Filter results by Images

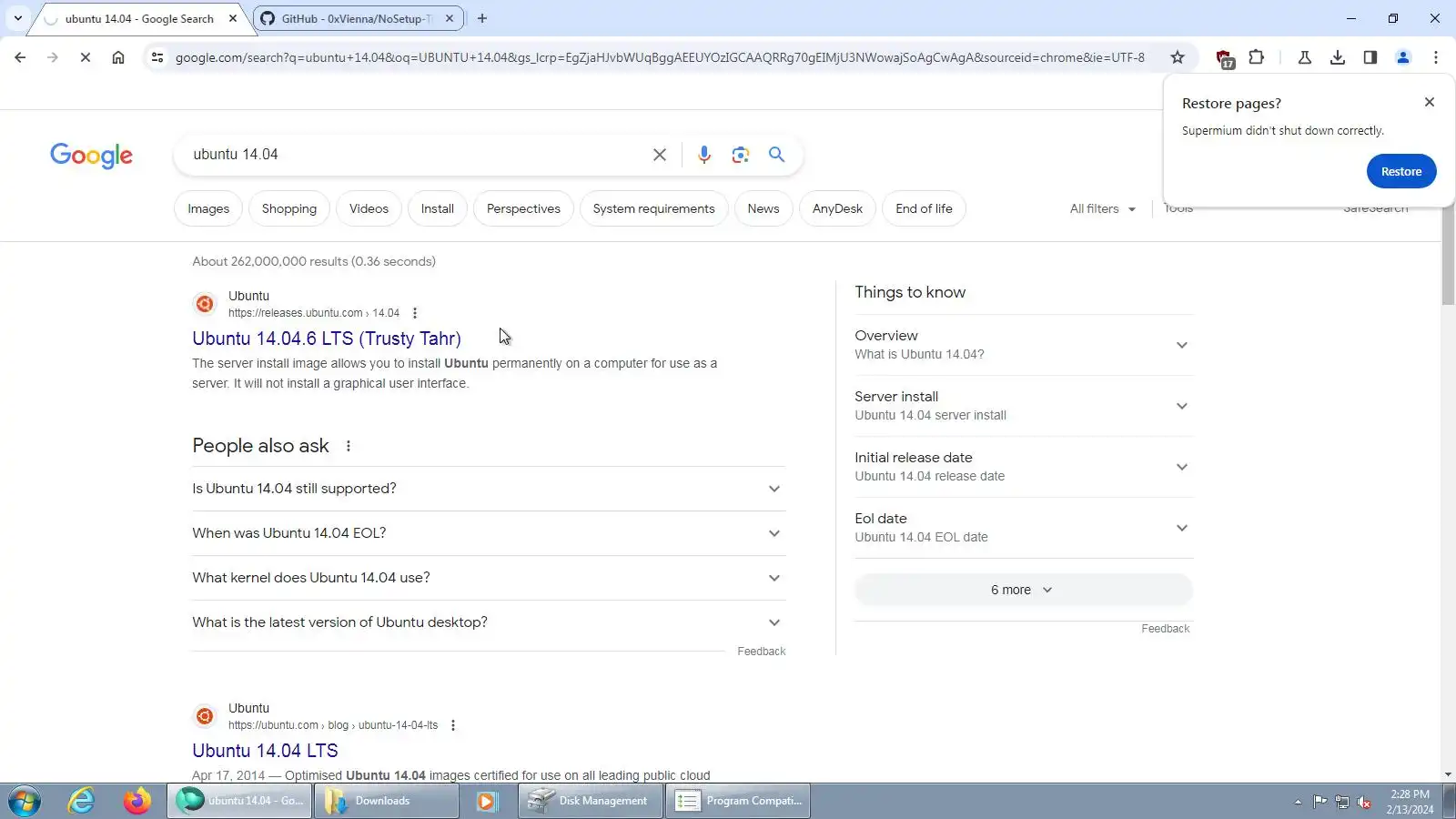tap(208, 208)
